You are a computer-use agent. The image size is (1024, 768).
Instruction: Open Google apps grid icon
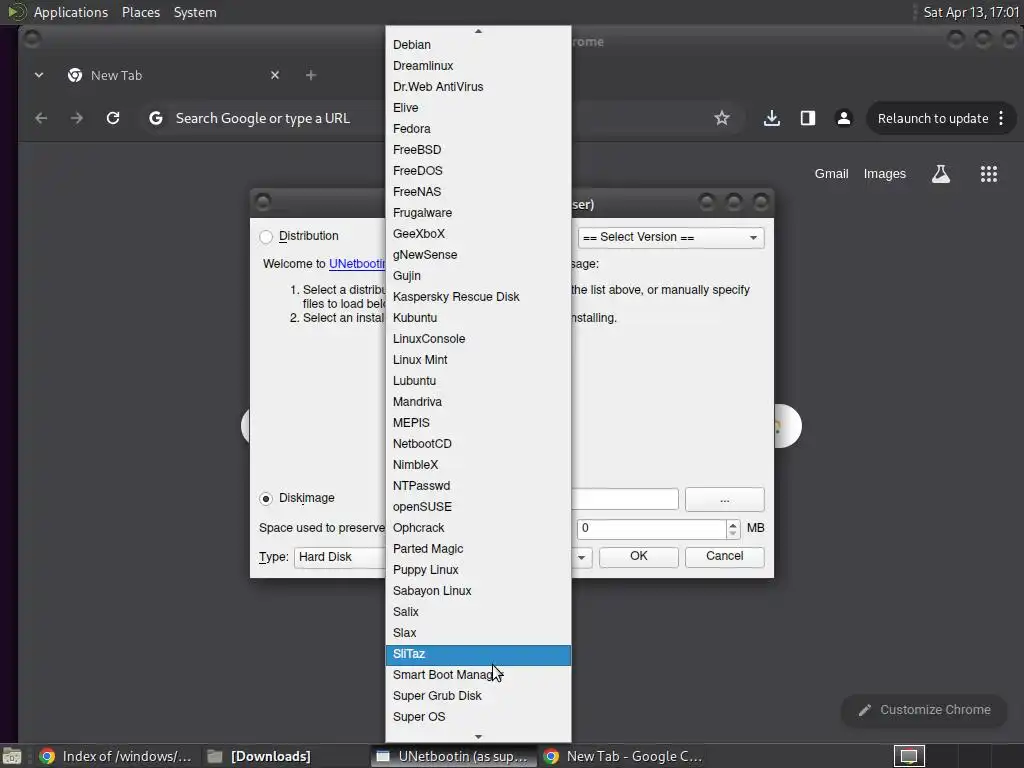point(989,174)
